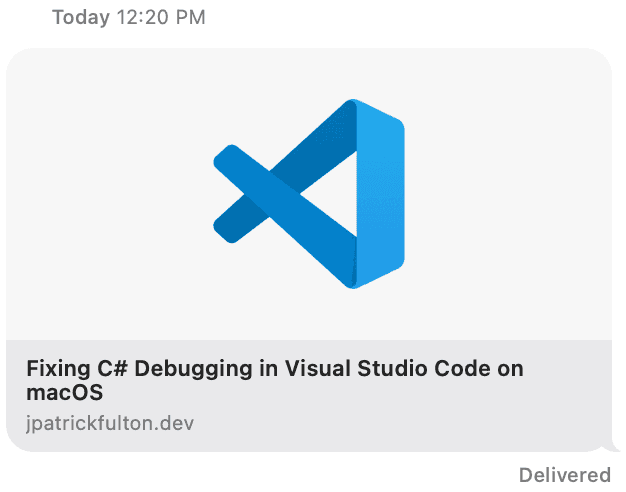Click the word macOS in the title
This screenshot has height=492, width=626.
click(64, 393)
